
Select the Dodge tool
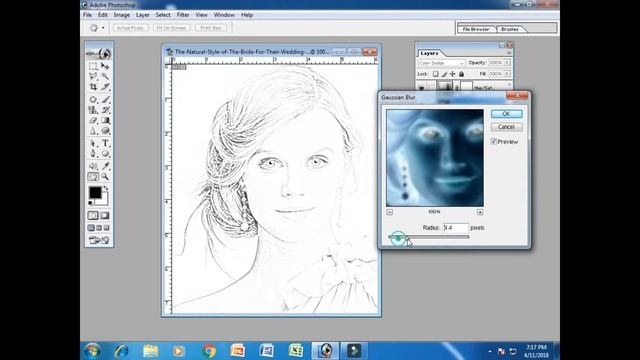point(105,131)
